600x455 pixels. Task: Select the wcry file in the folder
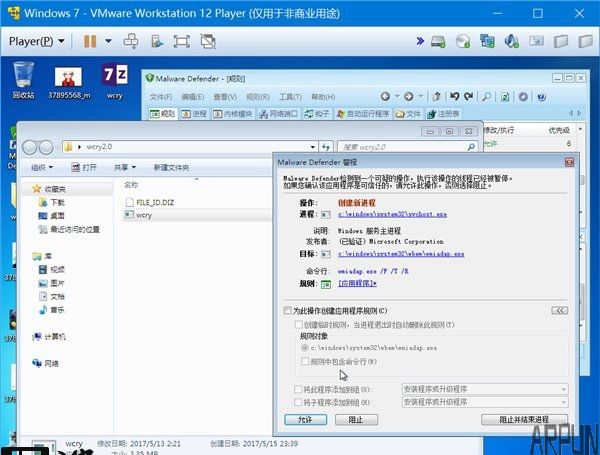(x=144, y=215)
